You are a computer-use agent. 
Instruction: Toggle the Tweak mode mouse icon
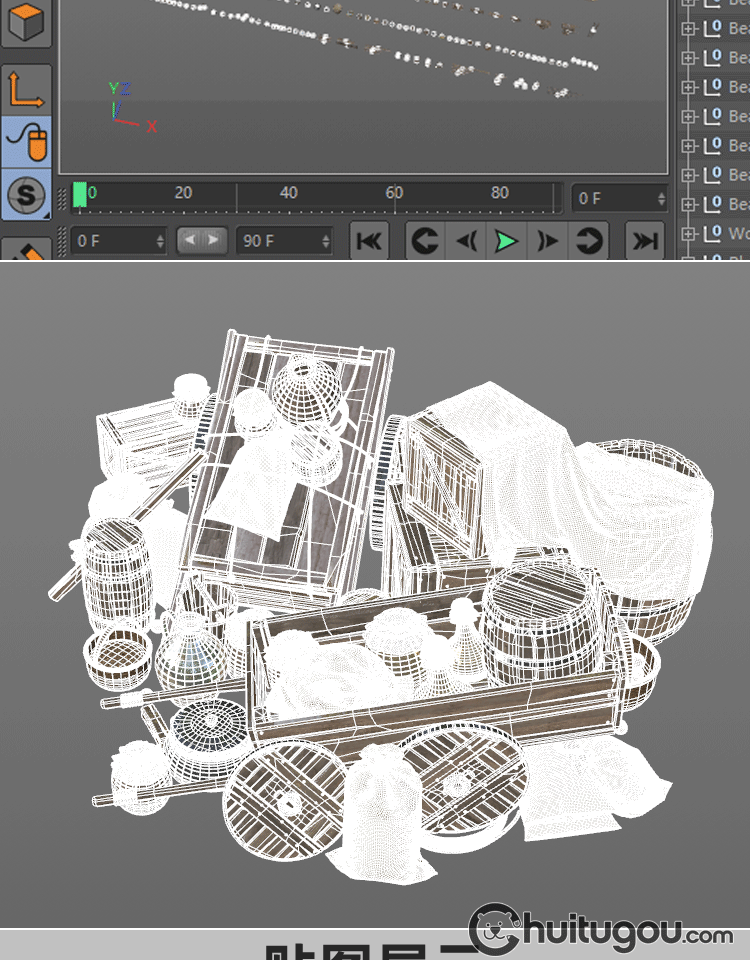tap(26, 141)
